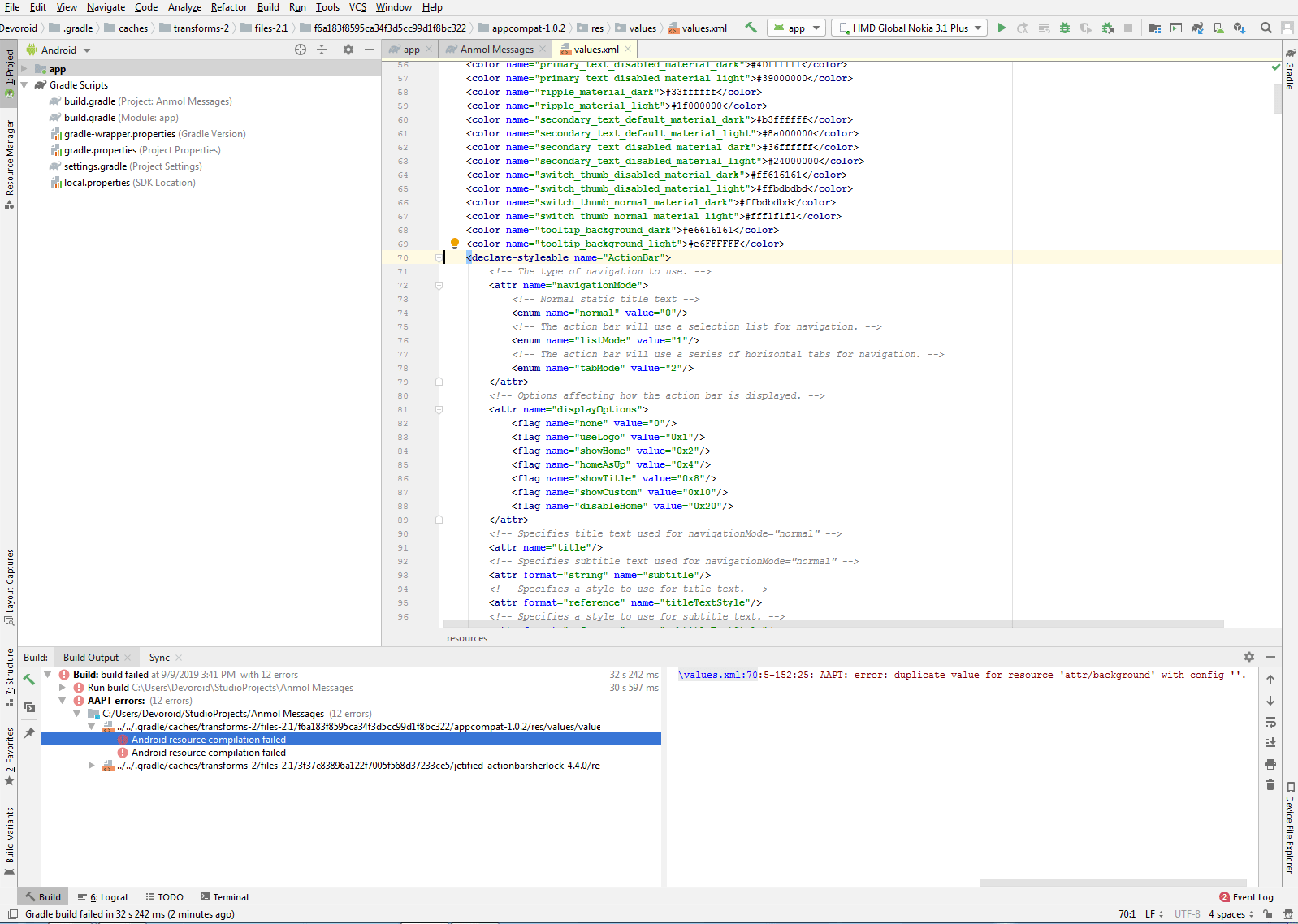This screenshot has height=924, width=1298.
Task: Open the Event Log
Action: pos(1247,897)
